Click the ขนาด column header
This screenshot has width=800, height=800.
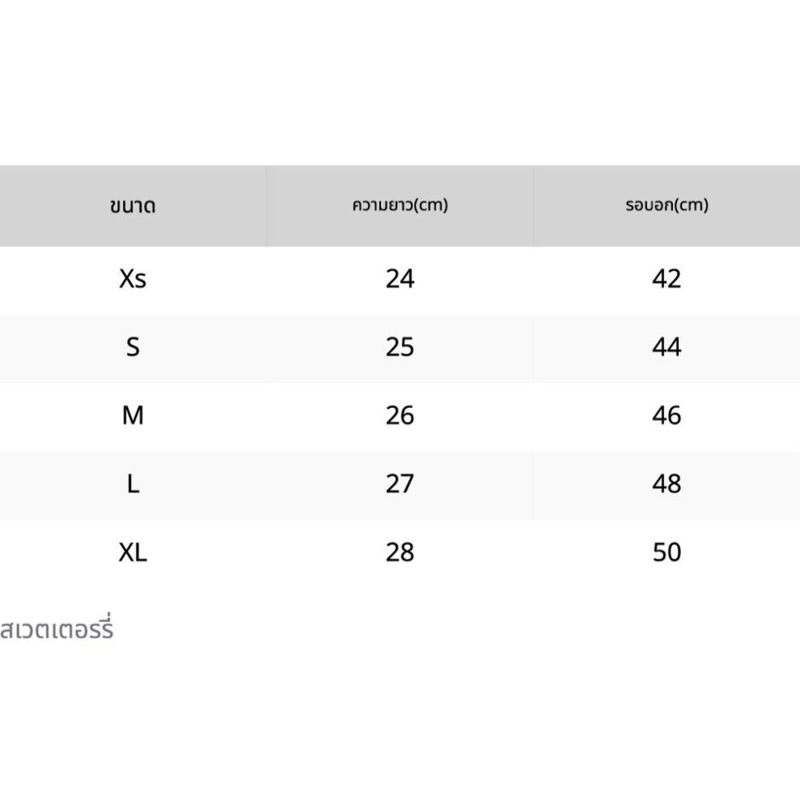click(x=133, y=207)
